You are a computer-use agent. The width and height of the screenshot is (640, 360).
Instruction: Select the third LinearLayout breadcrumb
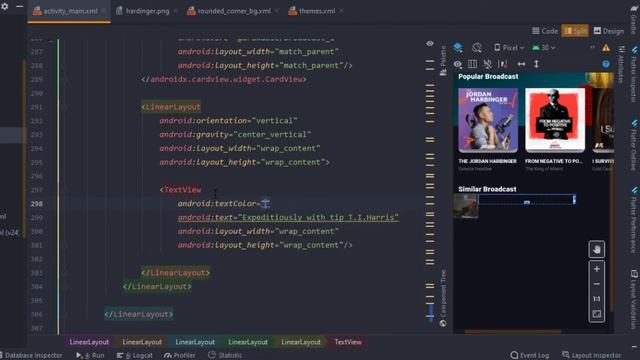[x=195, y=342]
